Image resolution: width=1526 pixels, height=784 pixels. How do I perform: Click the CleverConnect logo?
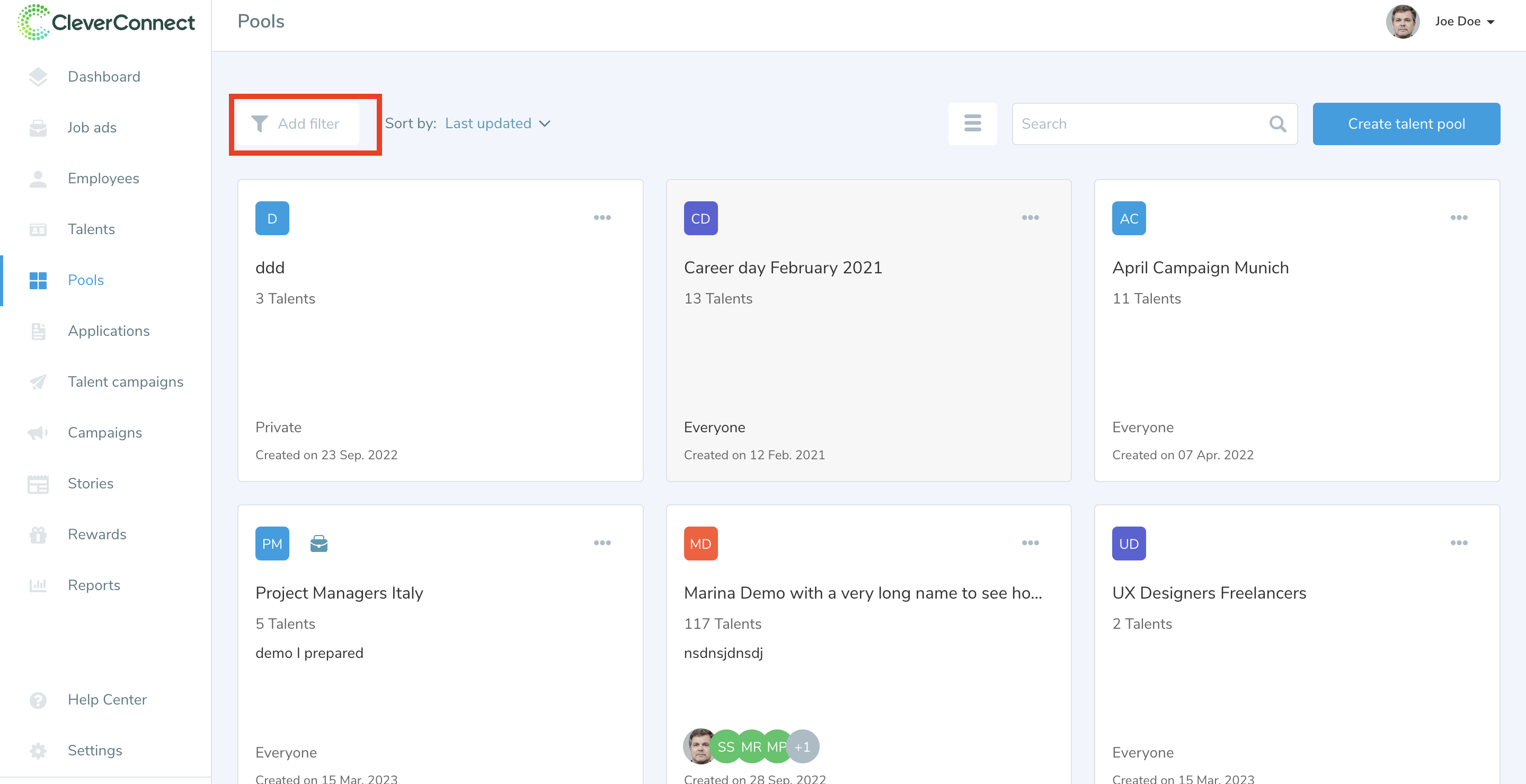pyautogui.click(x=107, y=22)
